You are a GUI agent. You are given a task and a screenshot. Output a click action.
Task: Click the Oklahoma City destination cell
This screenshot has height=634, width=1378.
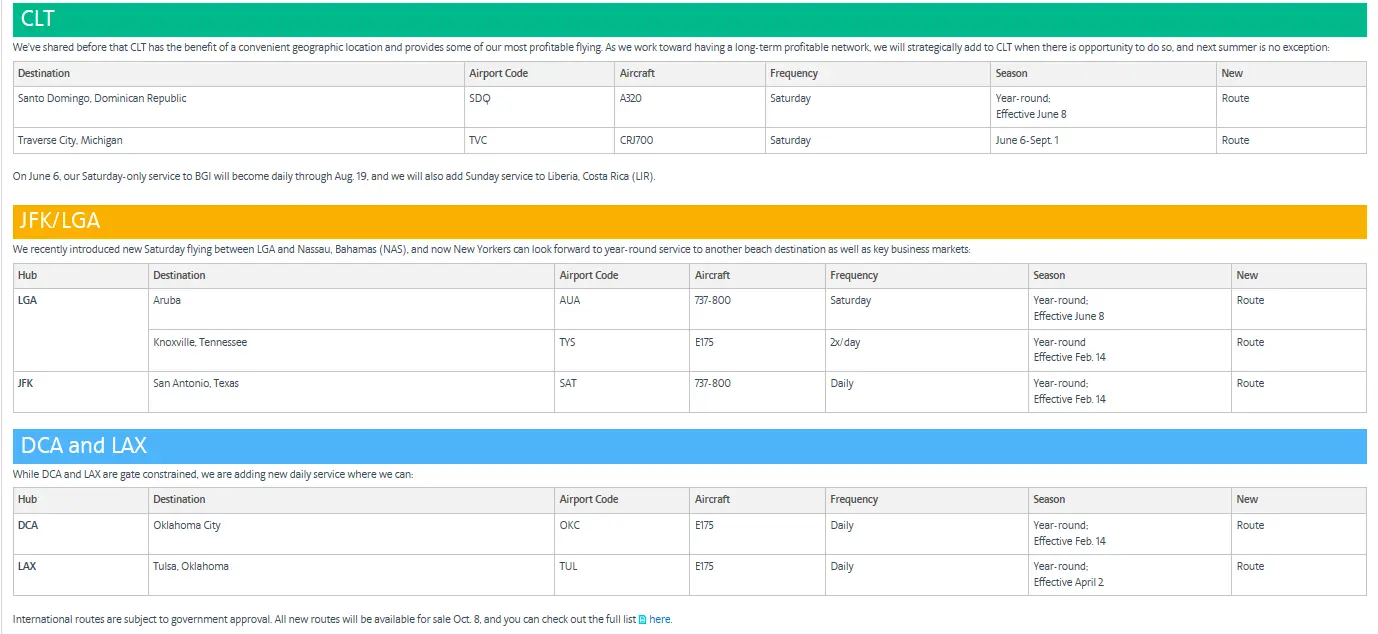(x=187, y=526)
